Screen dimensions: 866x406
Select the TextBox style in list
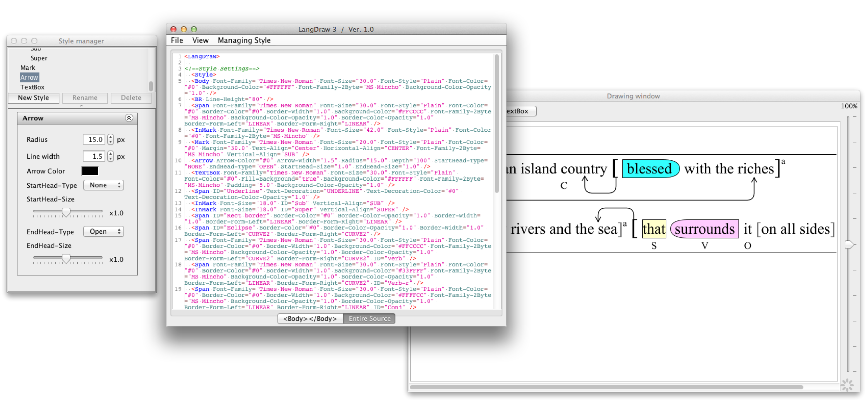click(x=33, y=86)
